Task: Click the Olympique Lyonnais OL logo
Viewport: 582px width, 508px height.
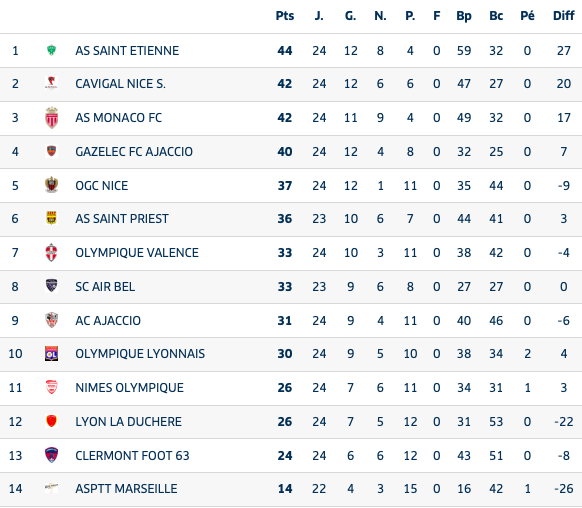Action: coord(52,354)
